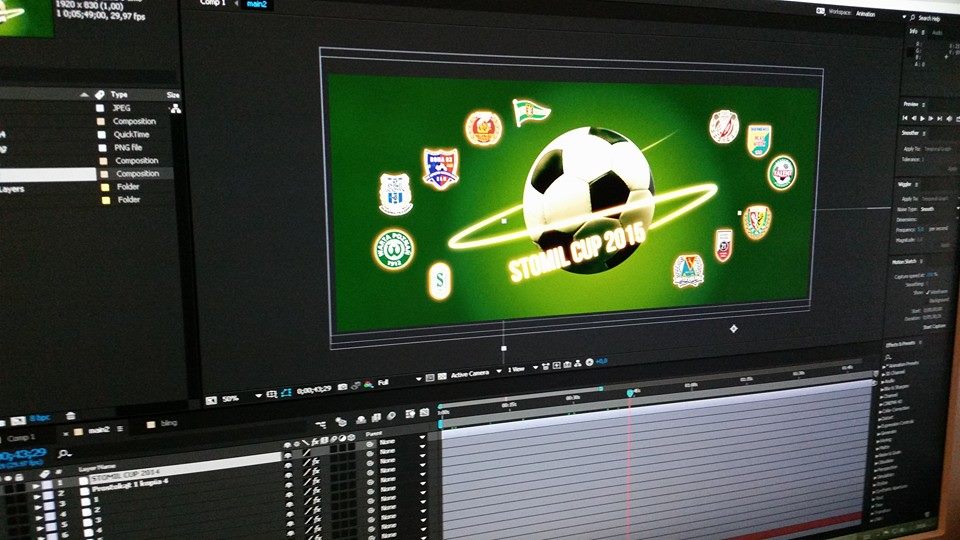960x540 pixels.
Task: Click the Reset Exposure icon
Action: point(589,362)
